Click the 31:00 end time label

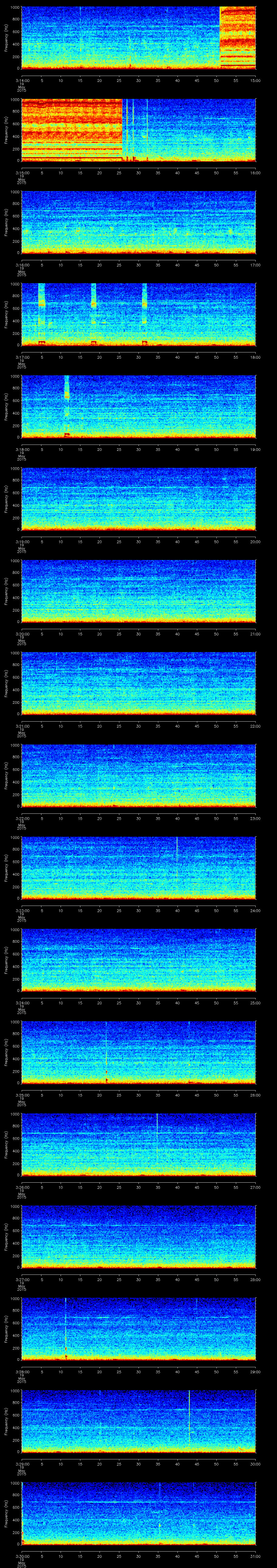pos(256,1556)
